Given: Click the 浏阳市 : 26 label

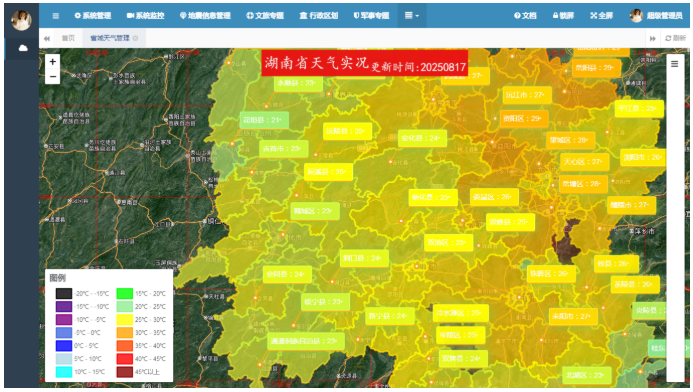Looking at the screenshot, I should point(644,157).
